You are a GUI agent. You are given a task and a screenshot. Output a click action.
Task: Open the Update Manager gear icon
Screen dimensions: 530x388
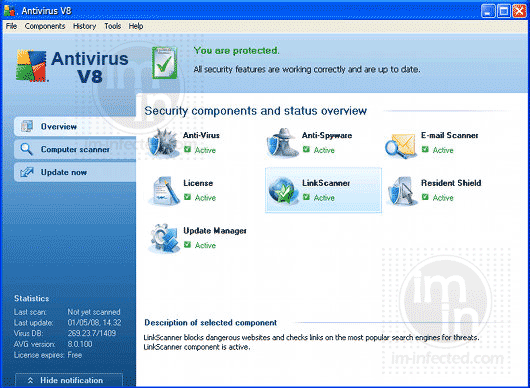tap(164, 238)
